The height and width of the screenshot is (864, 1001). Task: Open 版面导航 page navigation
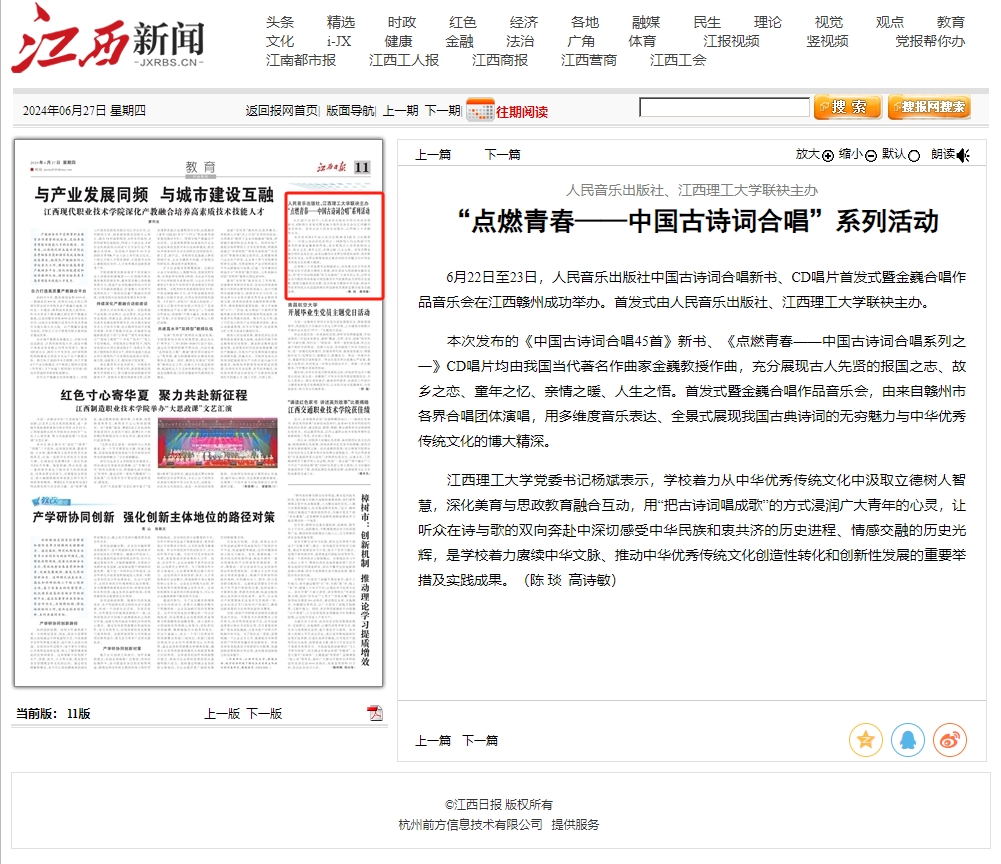(350, 111)
